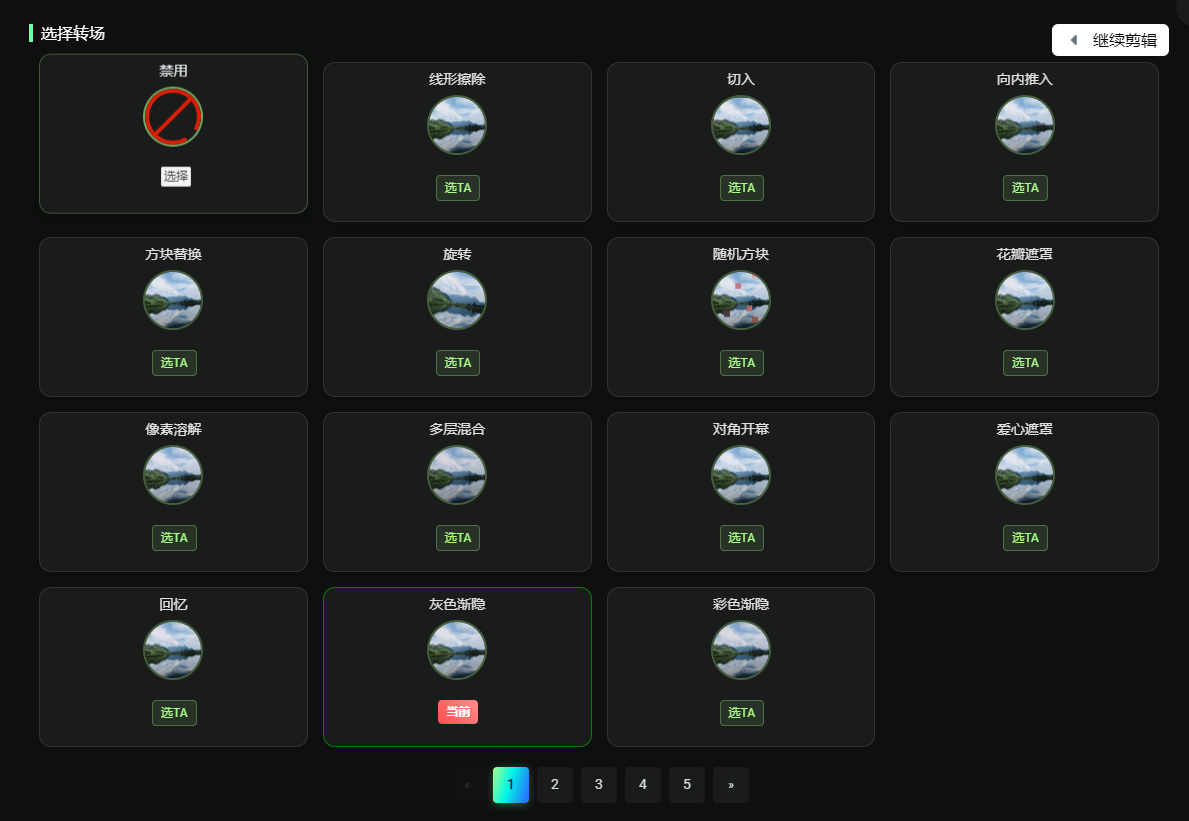Go to page 2 of transitions
Screen dimensions: 1189x821
tap(554, 785)
